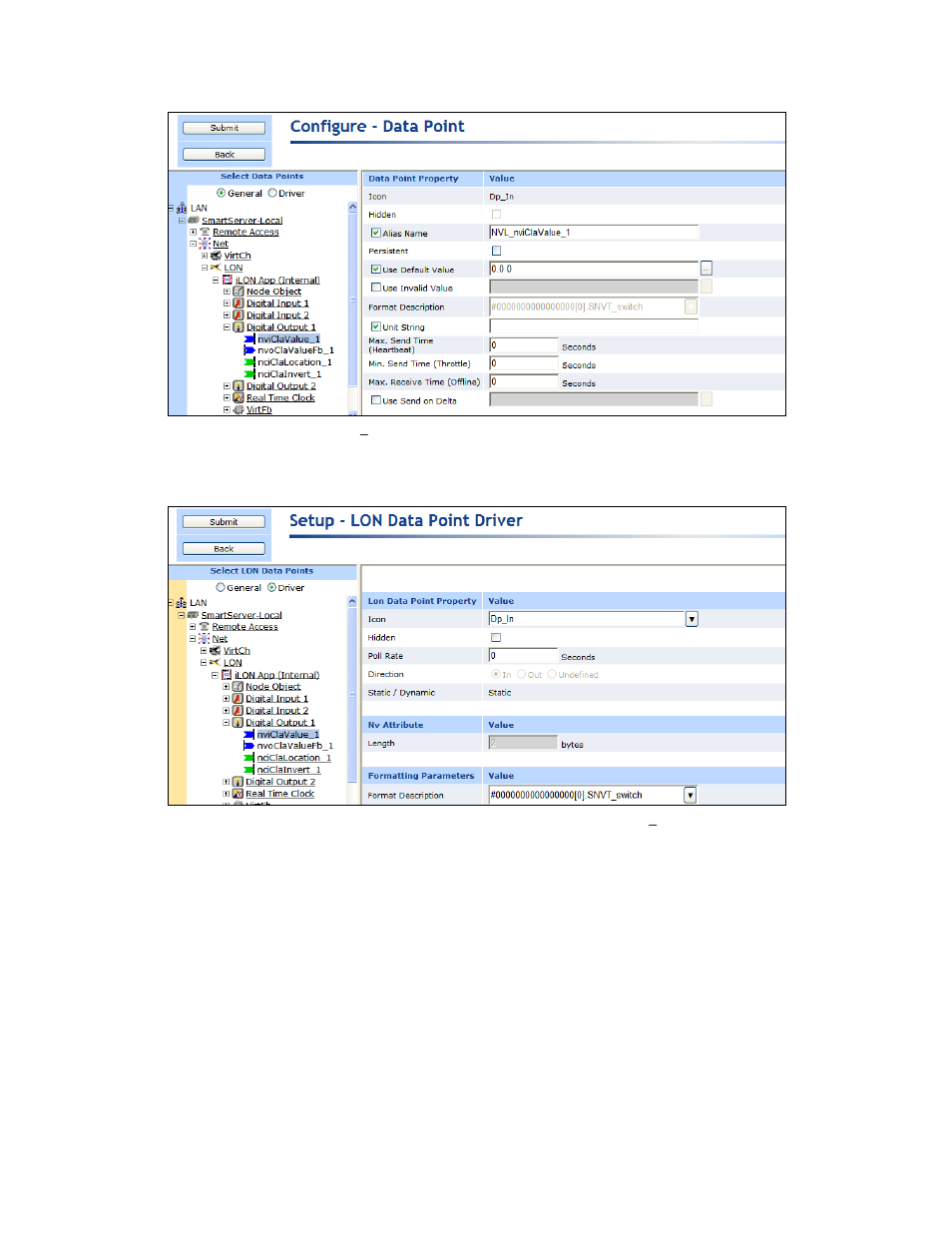Image resolution: width=952 pixels, height=1233 pixels.
Task: Collapse the LON node in Configure Data Point tree
Action: pos(205,268)
